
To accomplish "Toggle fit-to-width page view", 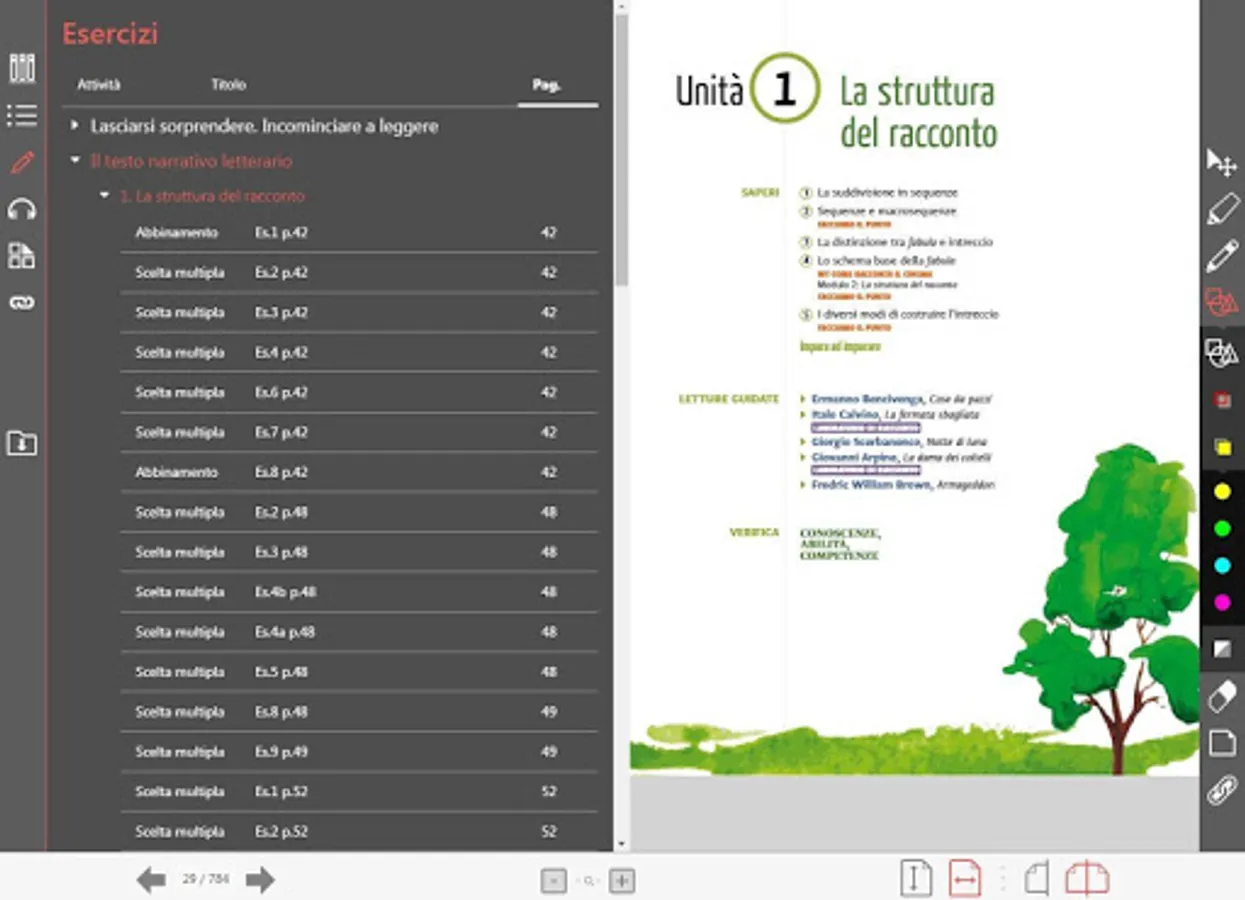I will coord(965,879).
